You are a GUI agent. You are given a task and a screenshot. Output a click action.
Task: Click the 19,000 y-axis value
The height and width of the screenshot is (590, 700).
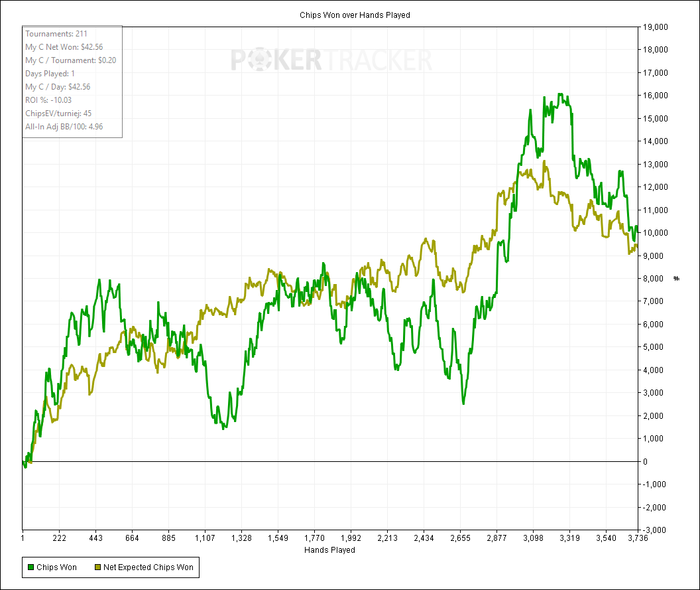(655, 27)
